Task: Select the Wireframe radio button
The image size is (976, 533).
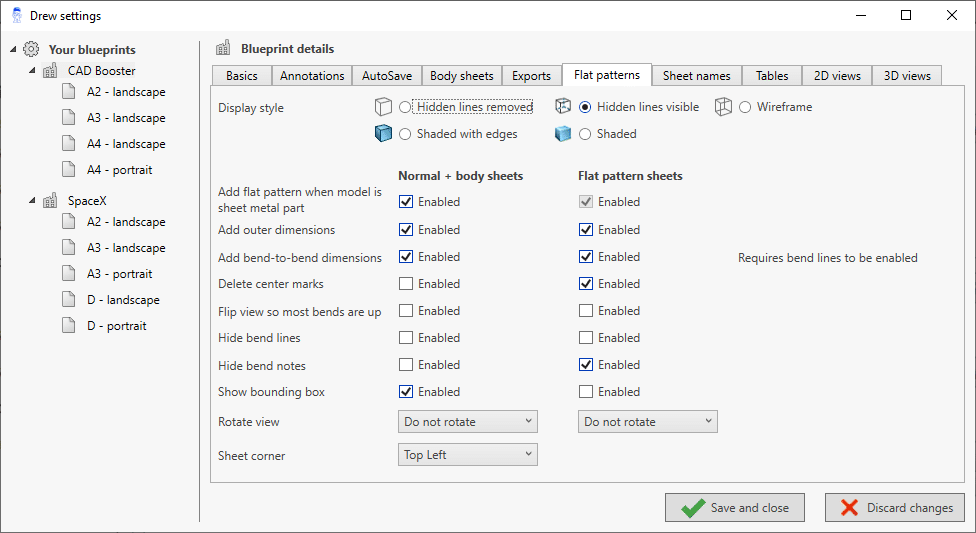Action: (x=746, y=107)
